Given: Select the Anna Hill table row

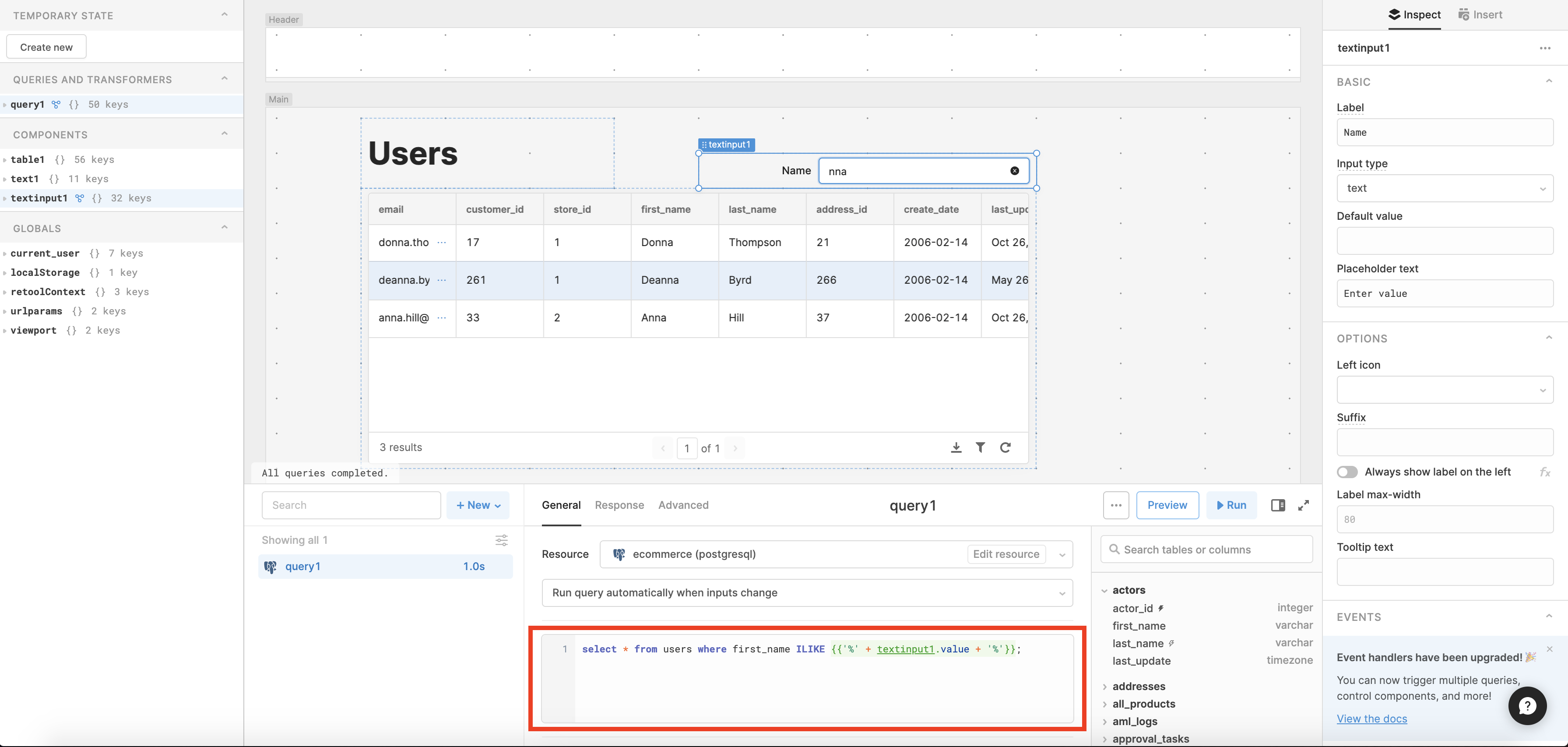Looking at the screenshot, I should (698, 318).
